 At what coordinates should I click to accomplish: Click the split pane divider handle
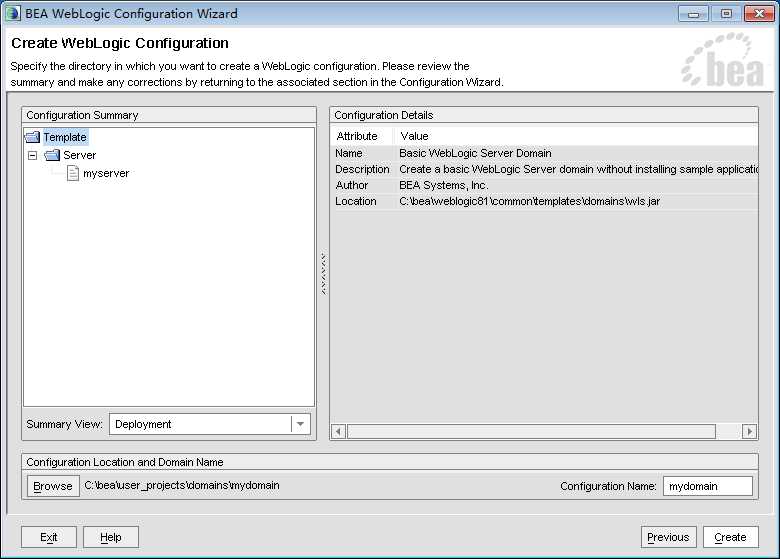point(323,274)
